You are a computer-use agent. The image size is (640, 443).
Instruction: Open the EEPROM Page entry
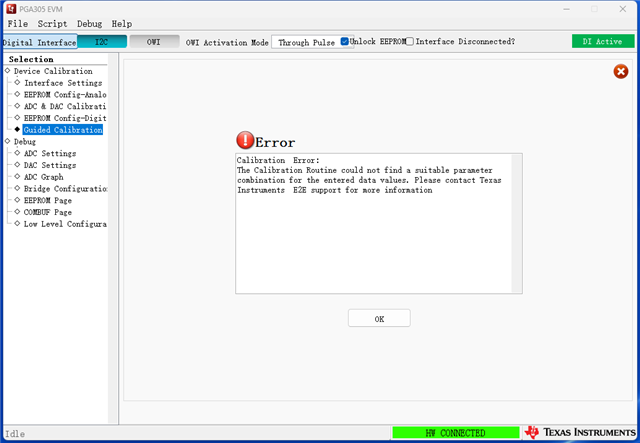pos(48,201)
